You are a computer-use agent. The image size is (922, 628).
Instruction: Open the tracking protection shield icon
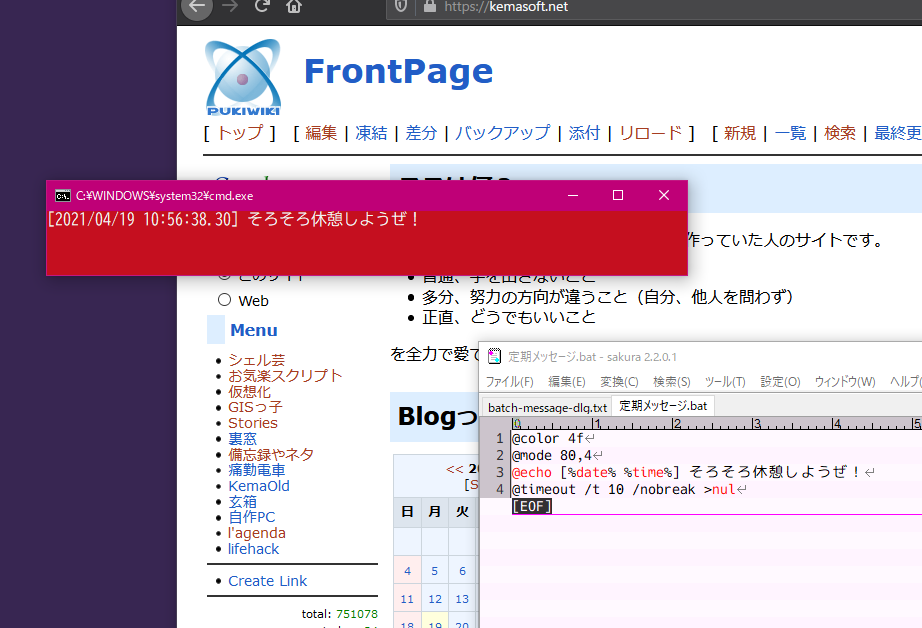[x=401, y=6]
